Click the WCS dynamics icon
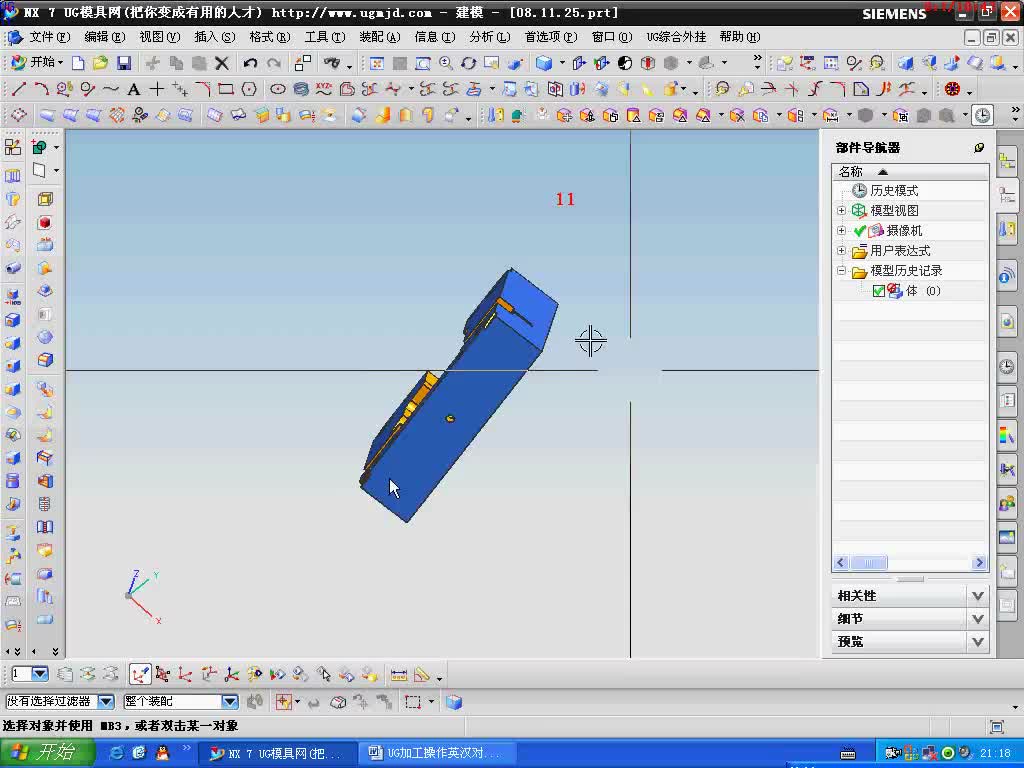The height and width of the screenshot is (768, 1024). 139,674
